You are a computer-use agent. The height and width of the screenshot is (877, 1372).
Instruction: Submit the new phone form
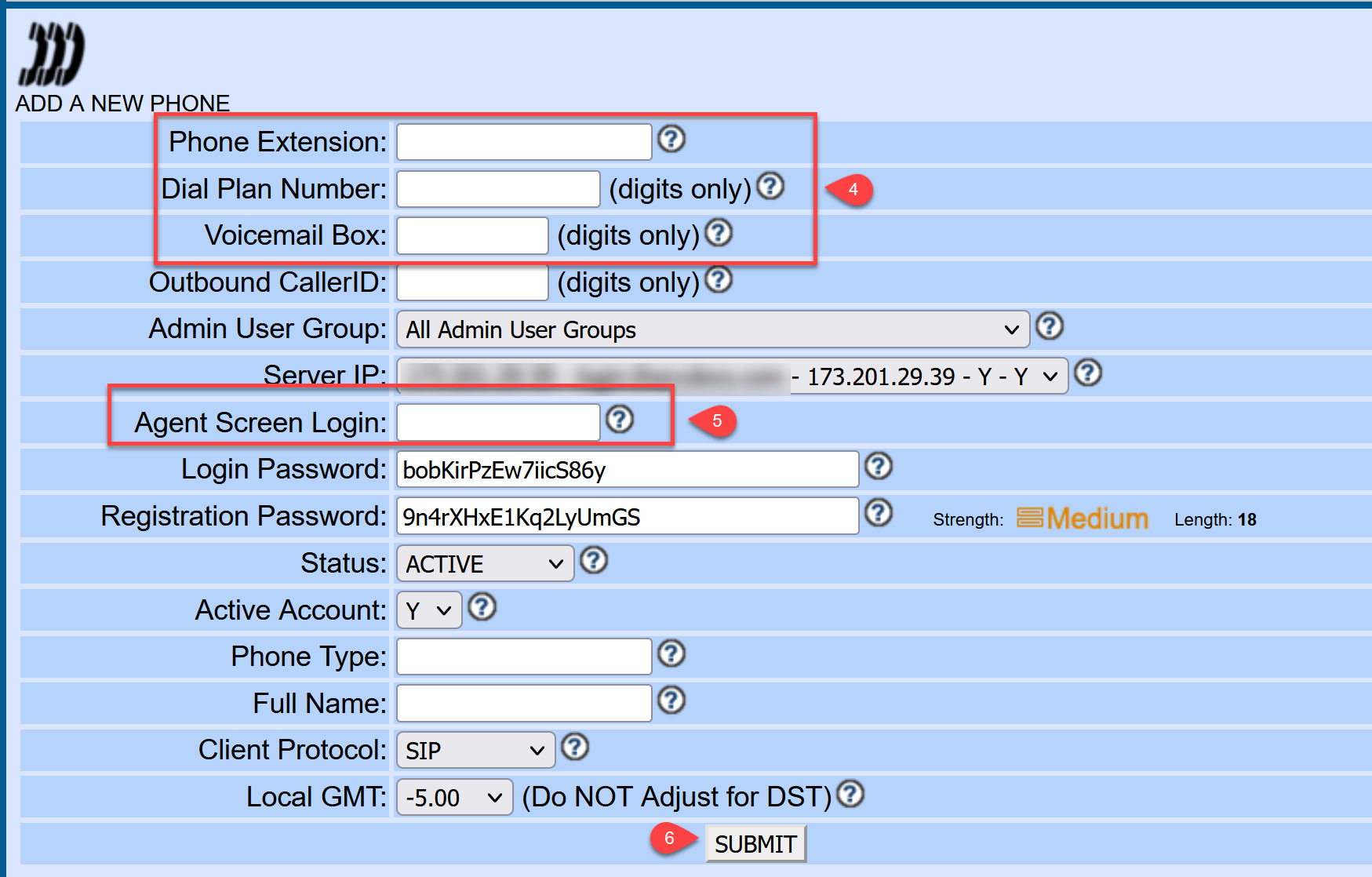(755, 844)
